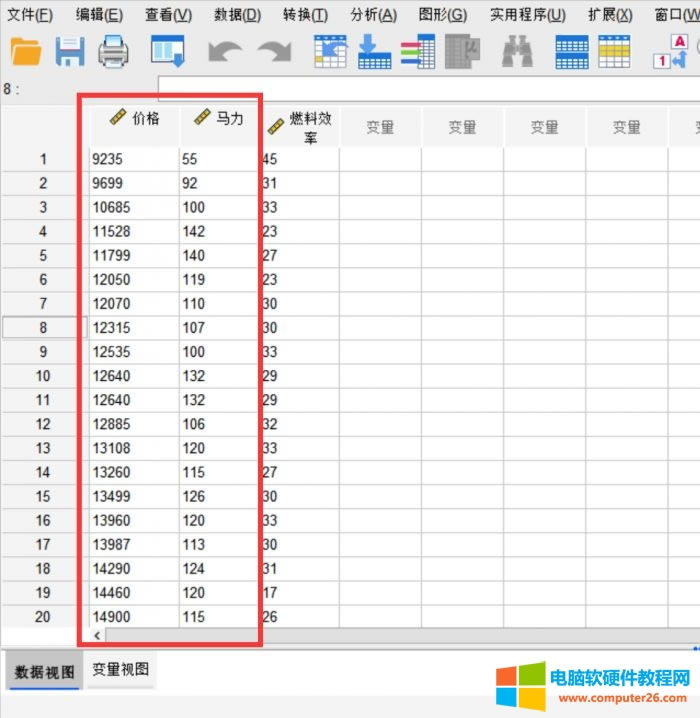The width and height of the screenshot is (700, 718).
Task: Click the Select Cases toolbar icon
Action: pyautogui.click(x=614, y=51)
